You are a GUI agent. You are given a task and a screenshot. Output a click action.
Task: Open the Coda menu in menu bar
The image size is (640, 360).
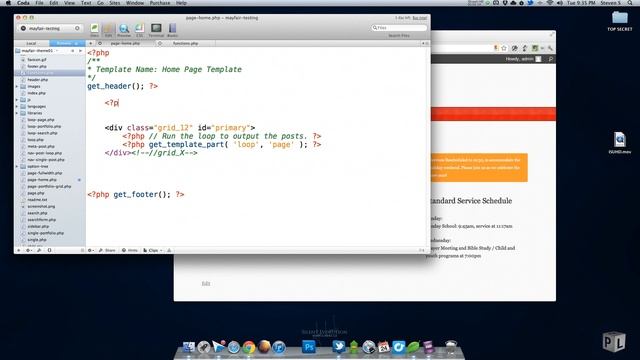click(23, 3)
